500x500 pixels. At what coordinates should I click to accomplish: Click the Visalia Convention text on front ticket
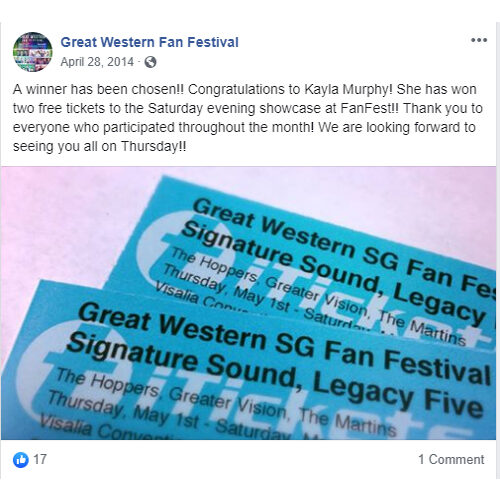tap(103, 428)
